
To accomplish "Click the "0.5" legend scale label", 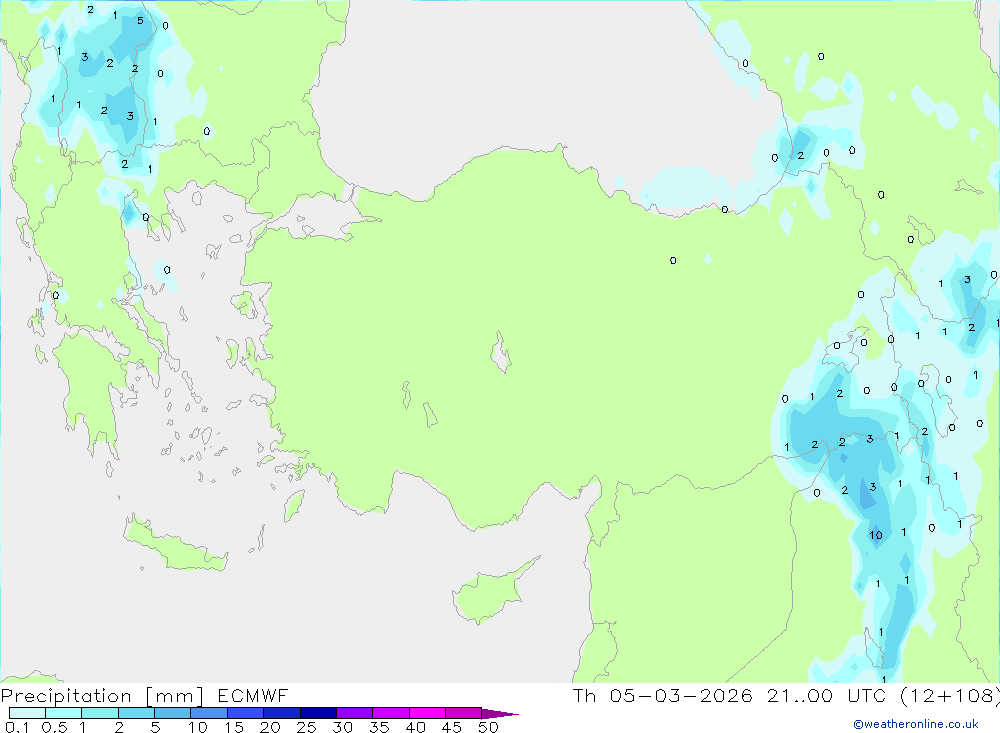I will click(54, 727).
